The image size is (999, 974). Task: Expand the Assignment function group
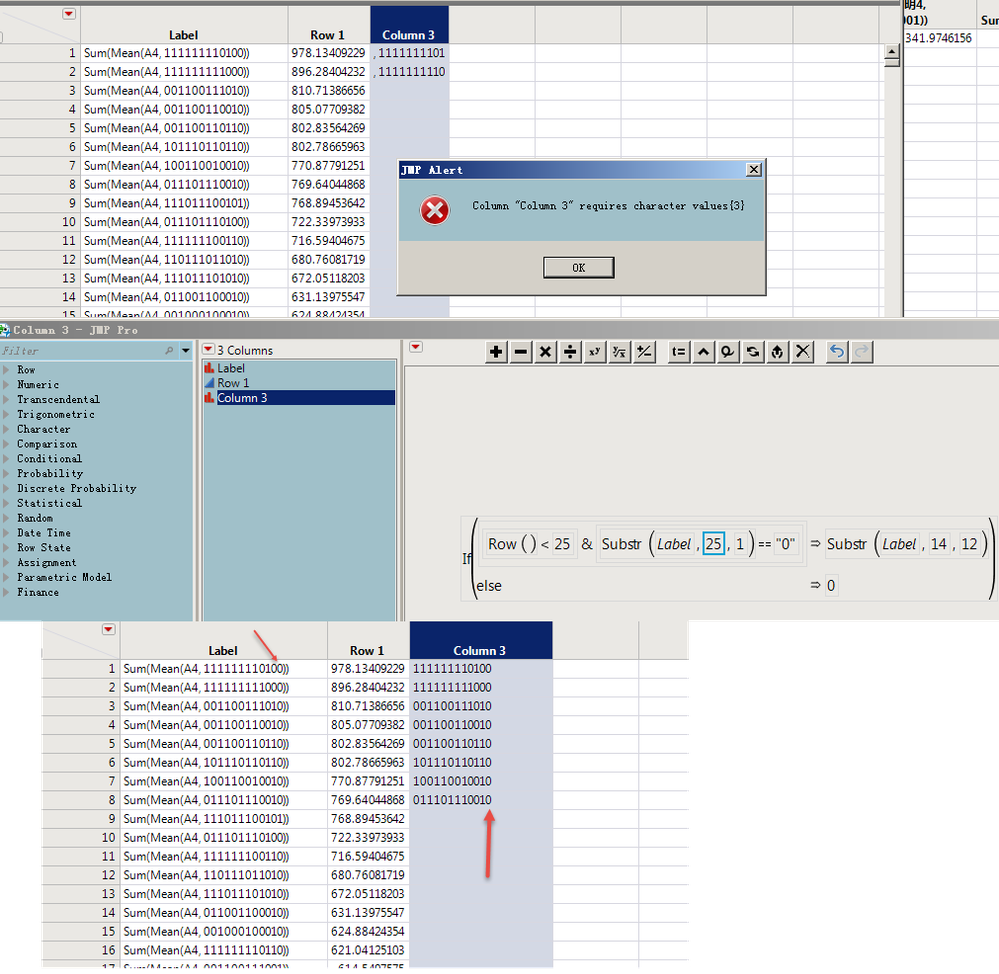point(6,562)
